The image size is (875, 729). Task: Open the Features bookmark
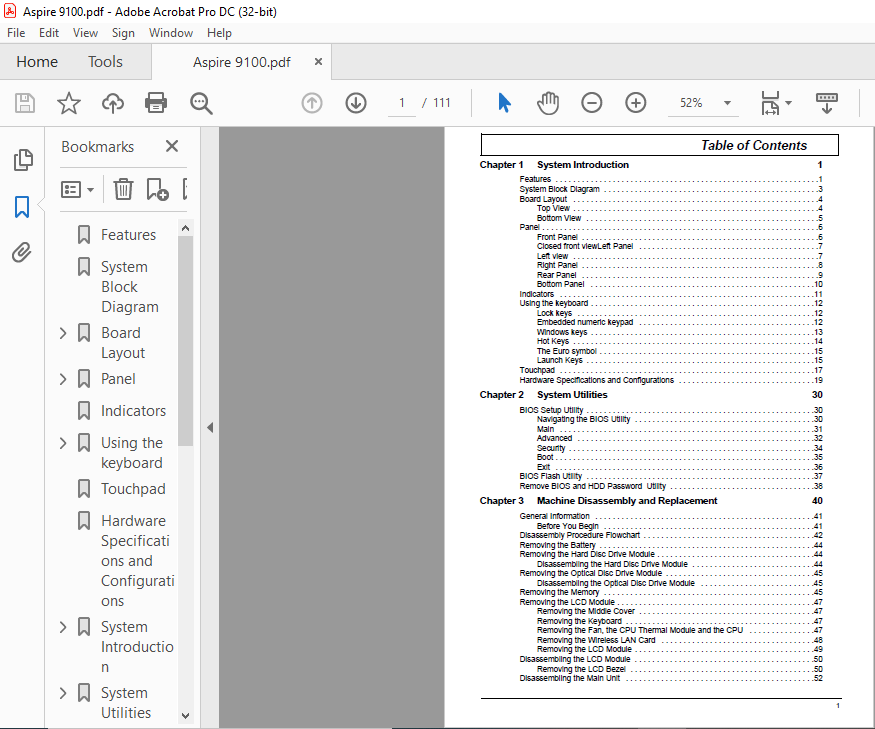[128, 235]
